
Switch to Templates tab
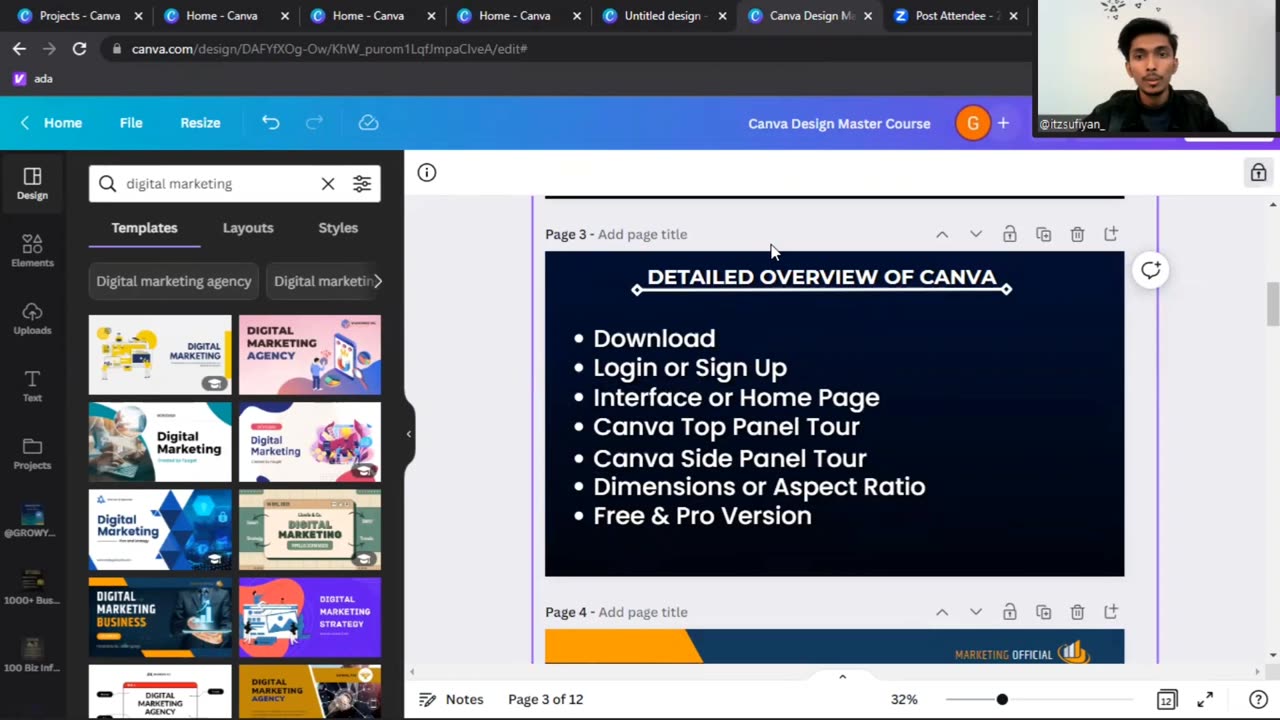pos(144,228)
